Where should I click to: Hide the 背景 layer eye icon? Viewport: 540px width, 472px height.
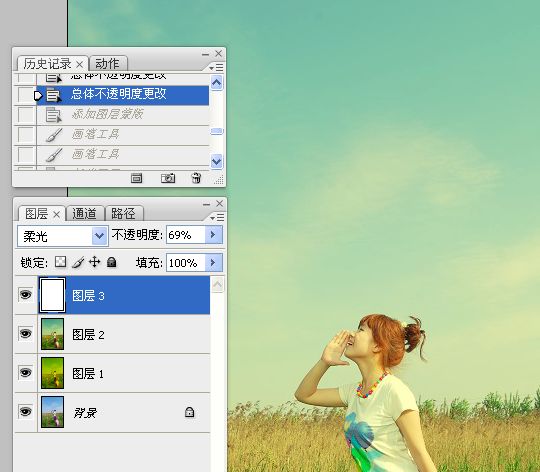(25, 411)
